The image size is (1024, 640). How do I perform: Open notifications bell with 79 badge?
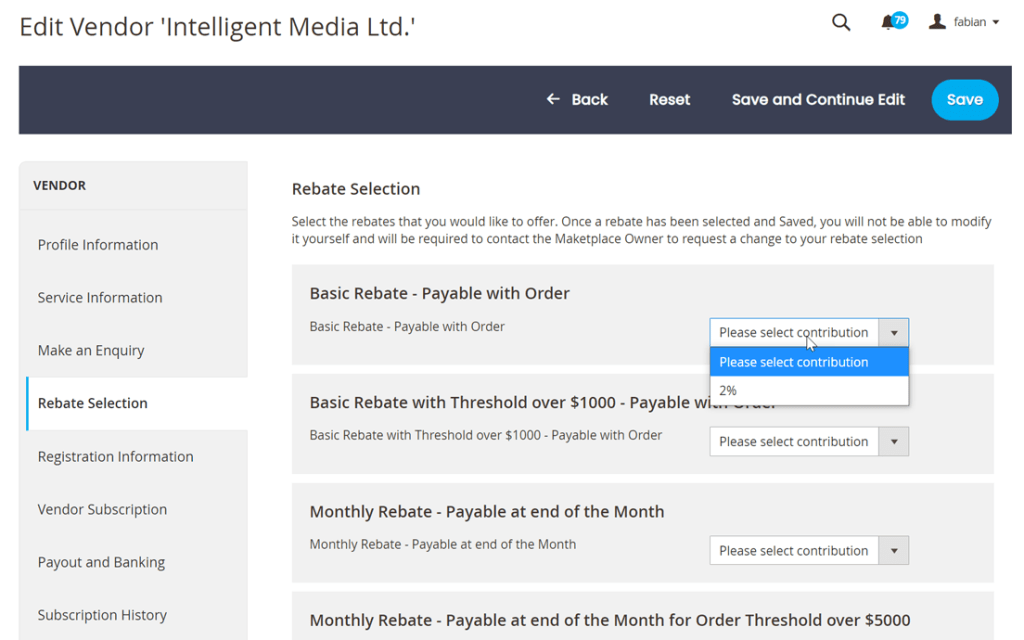[x=893, y=22]
